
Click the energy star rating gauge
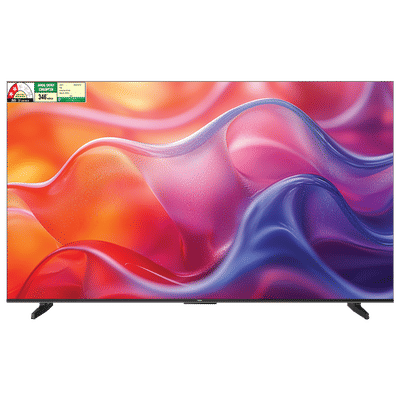coord(21,92)
